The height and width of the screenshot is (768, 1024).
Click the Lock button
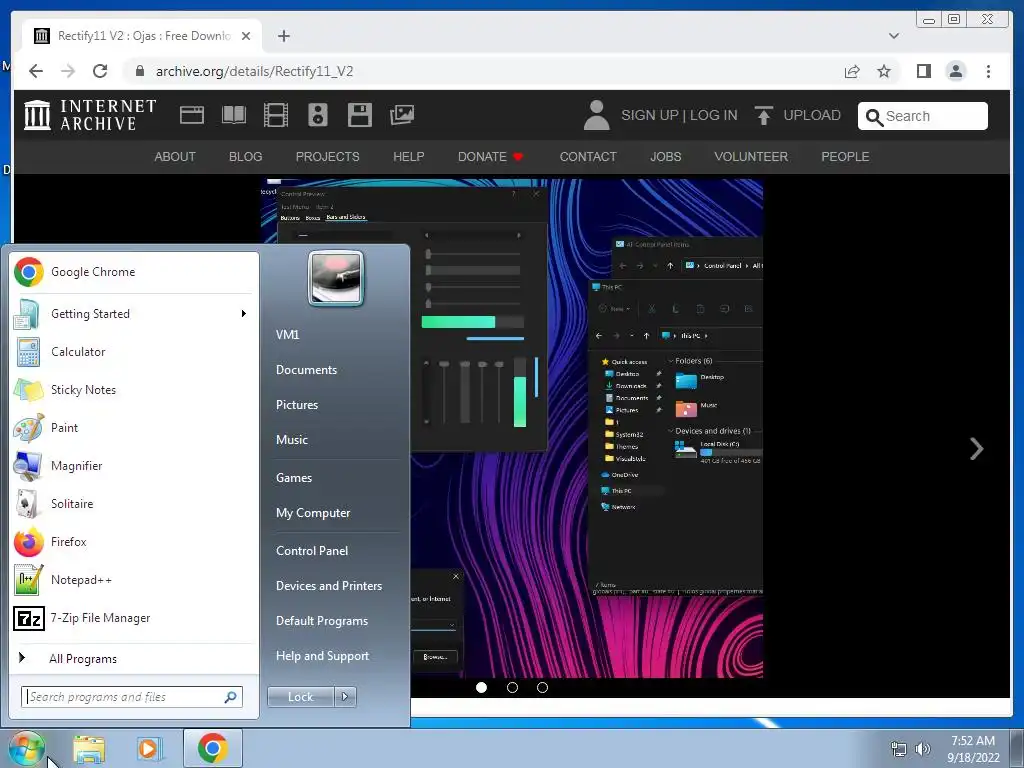[301, 697]
